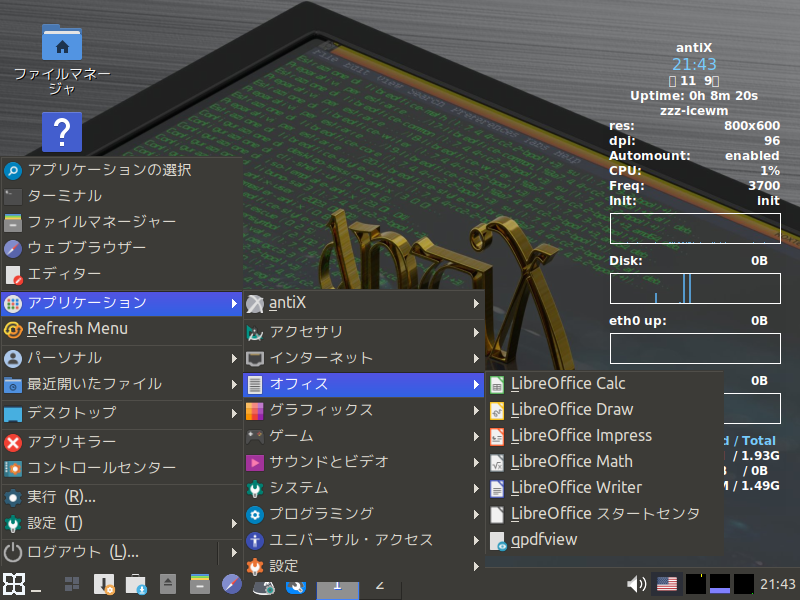Open ターミナル from the main menu

point(122,196)
